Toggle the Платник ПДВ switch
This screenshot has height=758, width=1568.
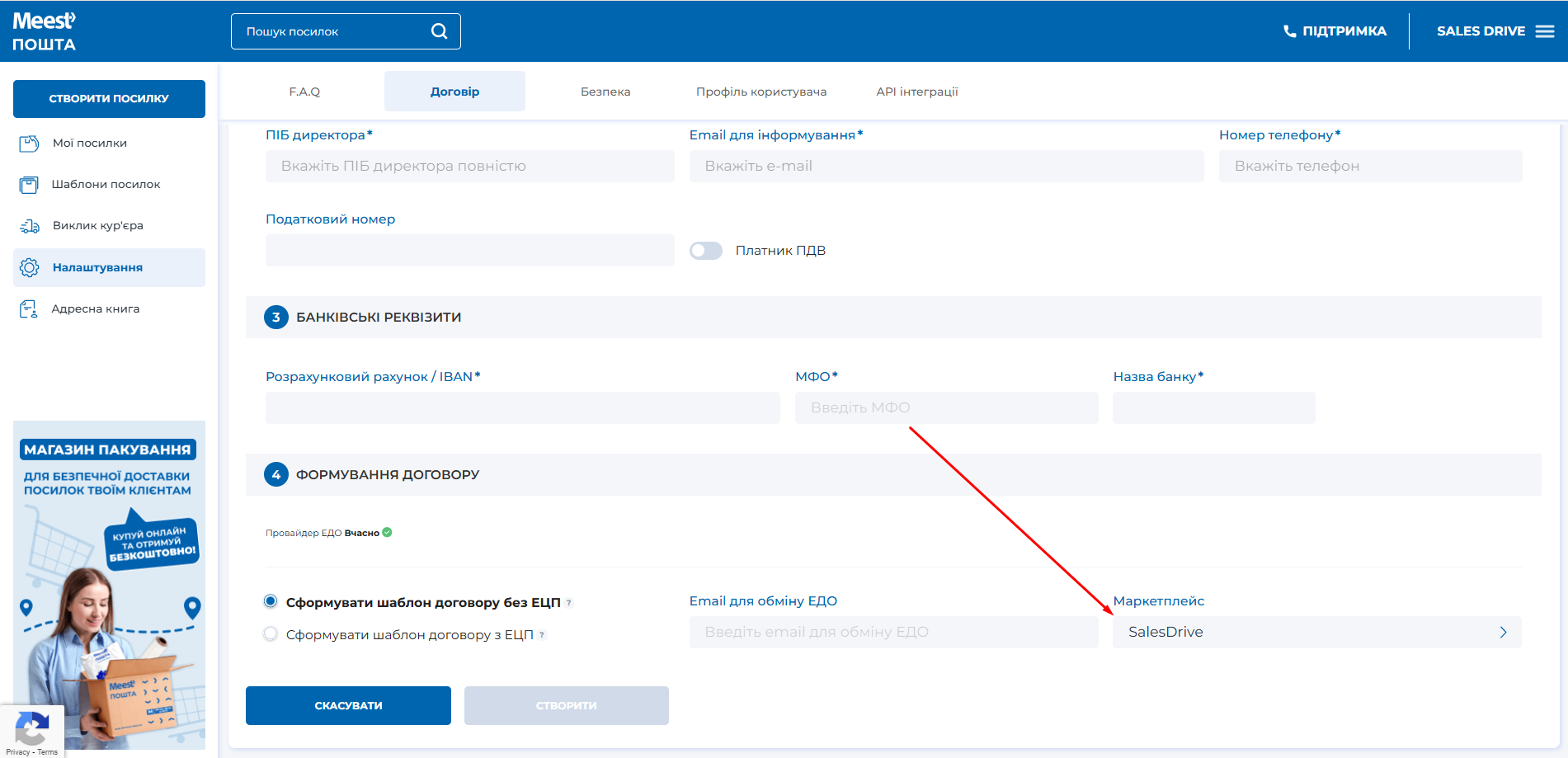coord(706,251)
